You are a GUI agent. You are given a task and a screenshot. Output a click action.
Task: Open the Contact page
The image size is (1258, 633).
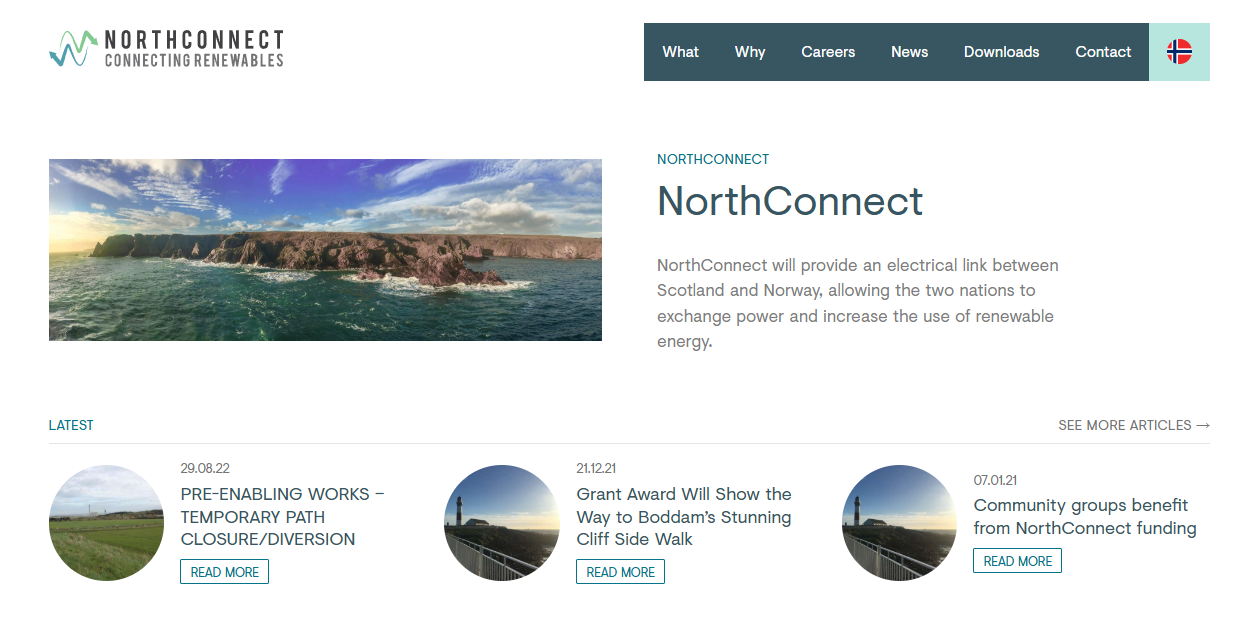[x=1103, y=51]
